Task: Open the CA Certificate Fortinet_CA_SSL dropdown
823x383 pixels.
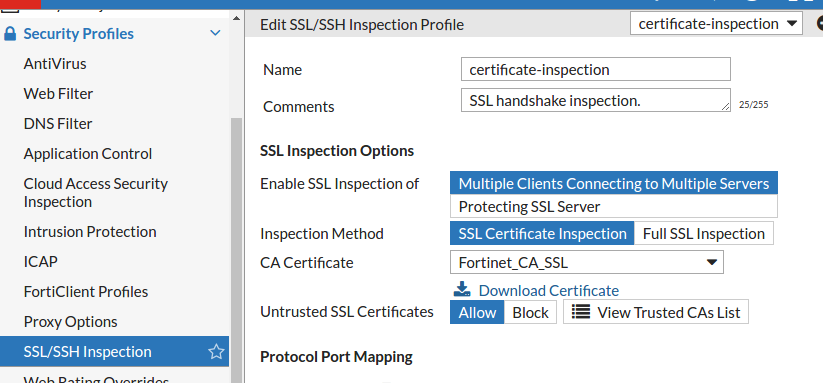Action: coord(586,262)
